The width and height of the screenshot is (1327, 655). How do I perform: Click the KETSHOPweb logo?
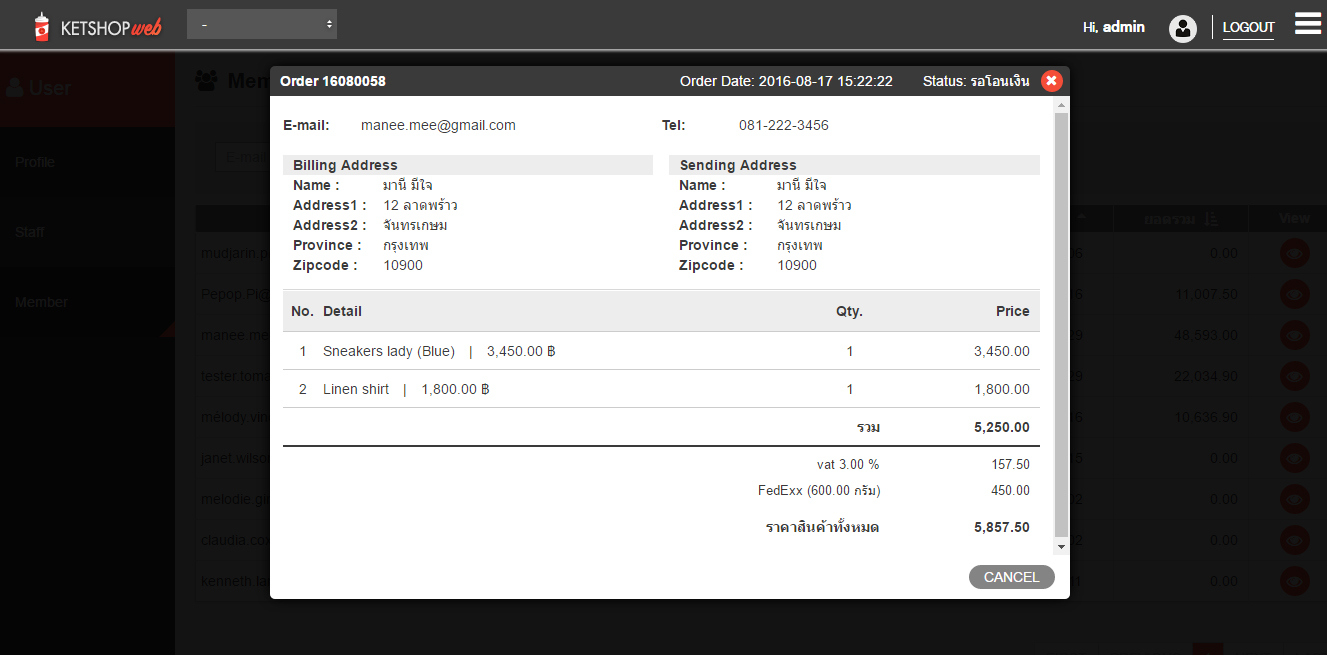pos(97,27)
